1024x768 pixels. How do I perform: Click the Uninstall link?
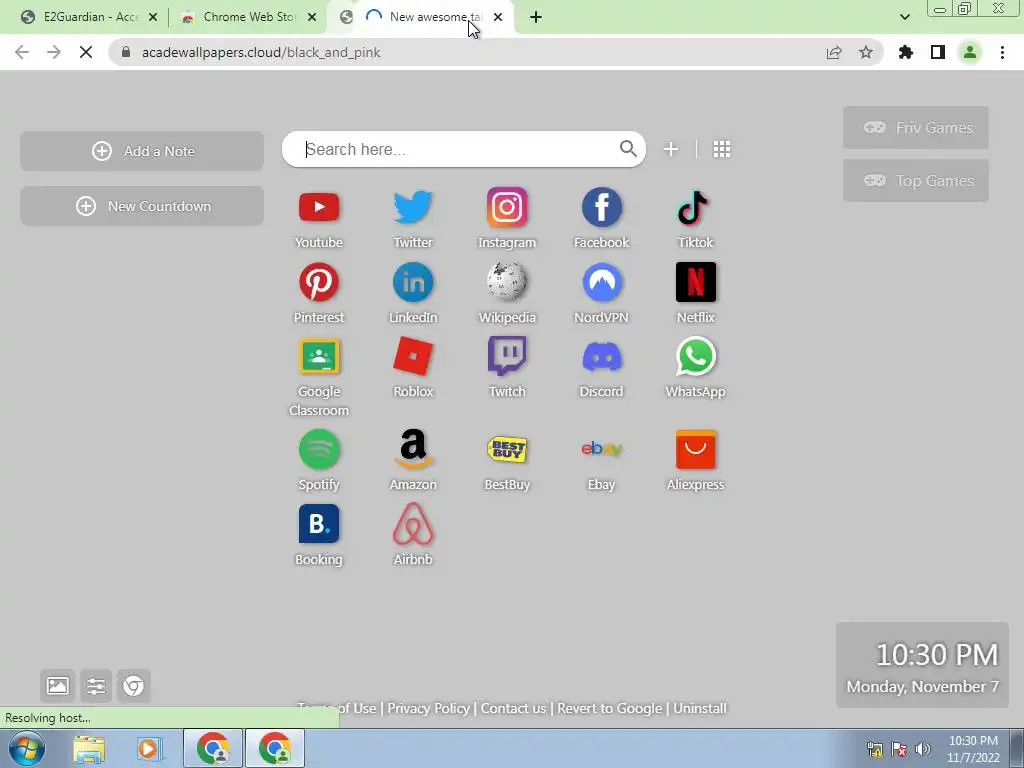(699, 708)
